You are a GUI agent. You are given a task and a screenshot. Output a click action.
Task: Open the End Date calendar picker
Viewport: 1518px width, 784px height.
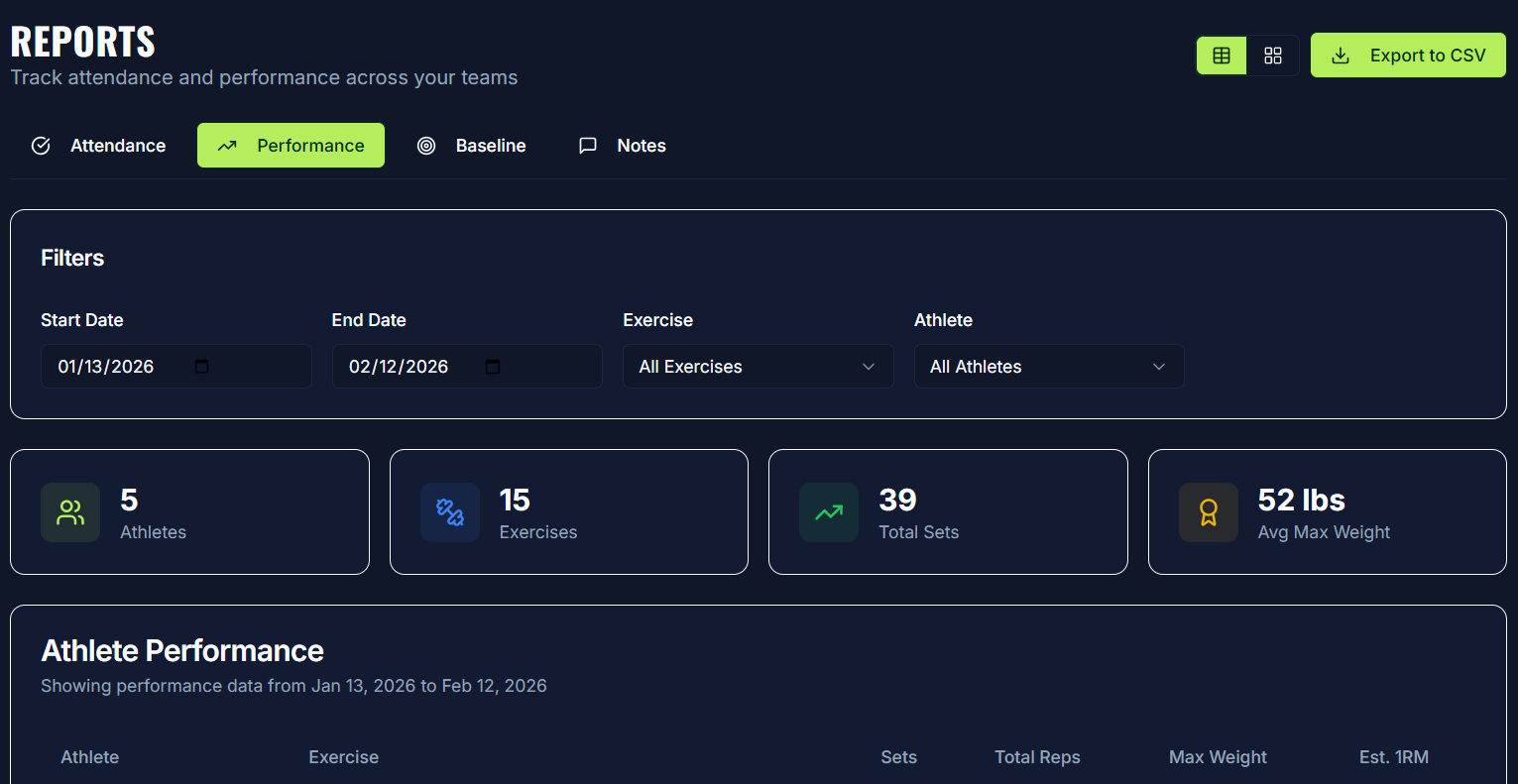pos(493,367)
